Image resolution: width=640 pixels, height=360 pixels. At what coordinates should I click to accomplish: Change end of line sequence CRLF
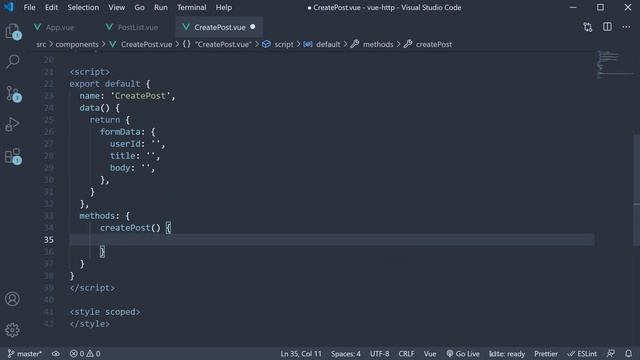coord(406,354)
